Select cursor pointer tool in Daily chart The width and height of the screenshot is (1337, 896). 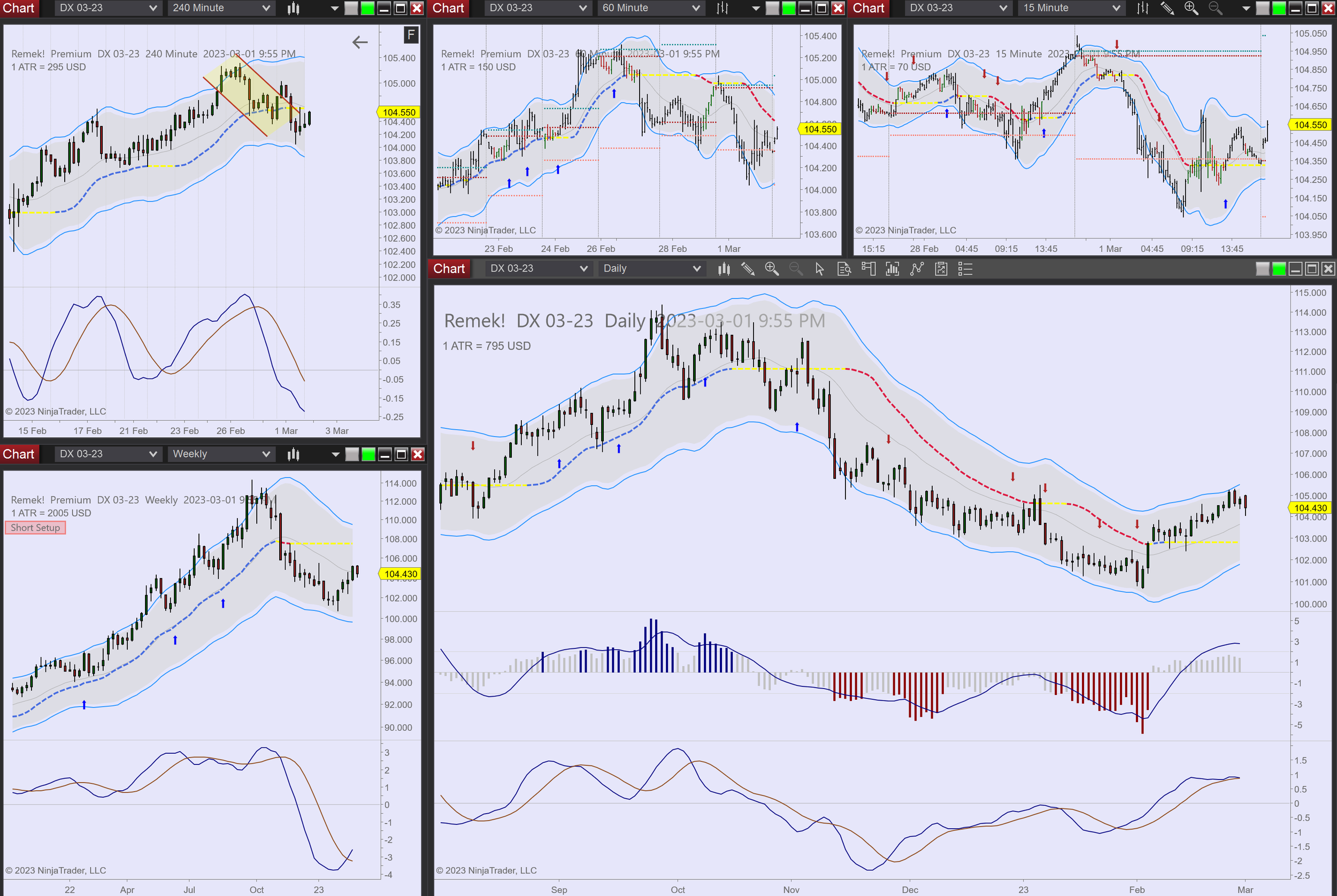tap(820, 268)
